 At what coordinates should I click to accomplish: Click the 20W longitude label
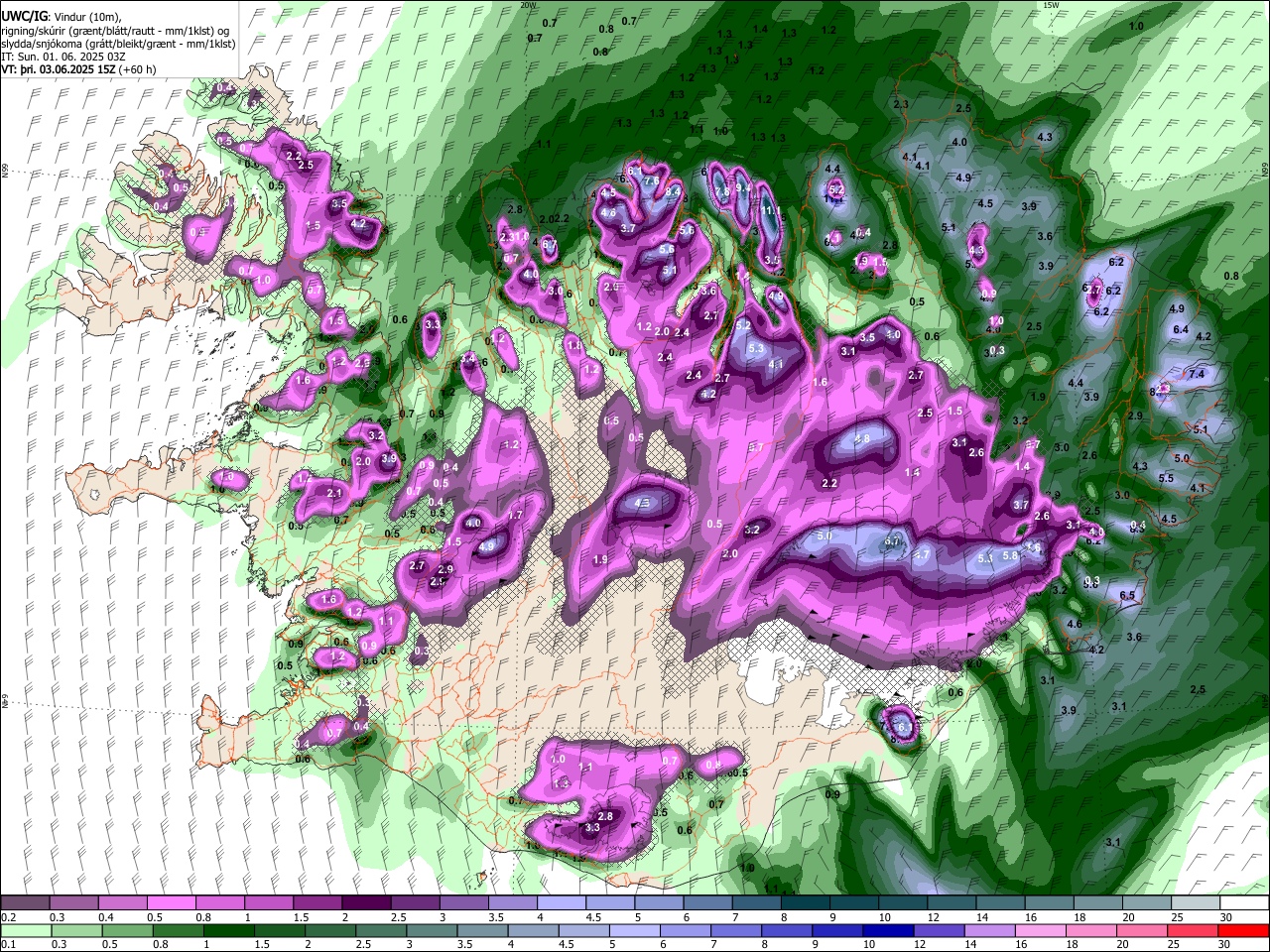528,5
